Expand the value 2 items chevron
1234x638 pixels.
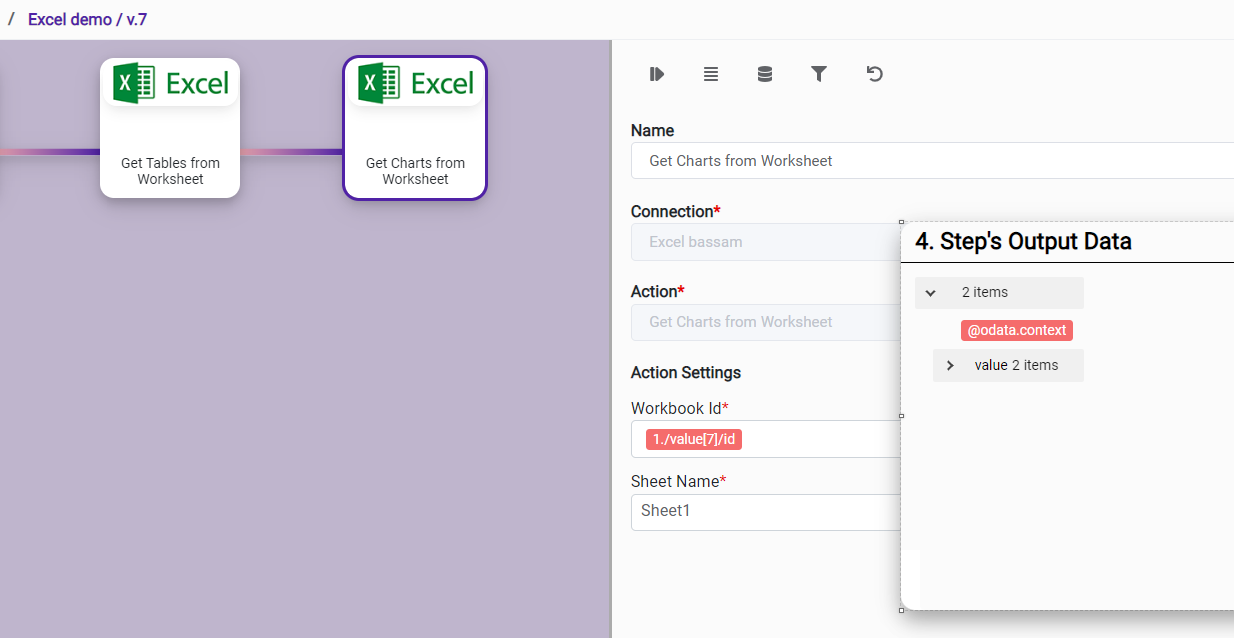click(950, 365)
